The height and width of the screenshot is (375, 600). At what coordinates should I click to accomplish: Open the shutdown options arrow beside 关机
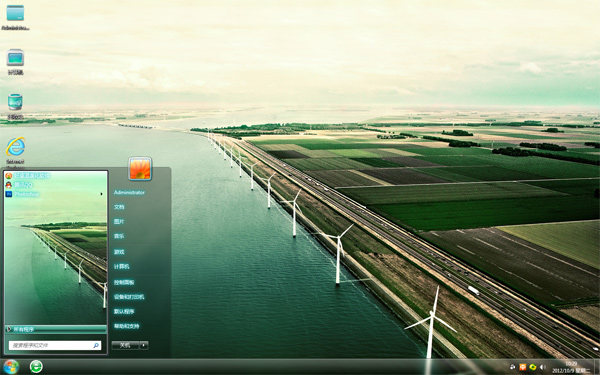coord(144,345)
